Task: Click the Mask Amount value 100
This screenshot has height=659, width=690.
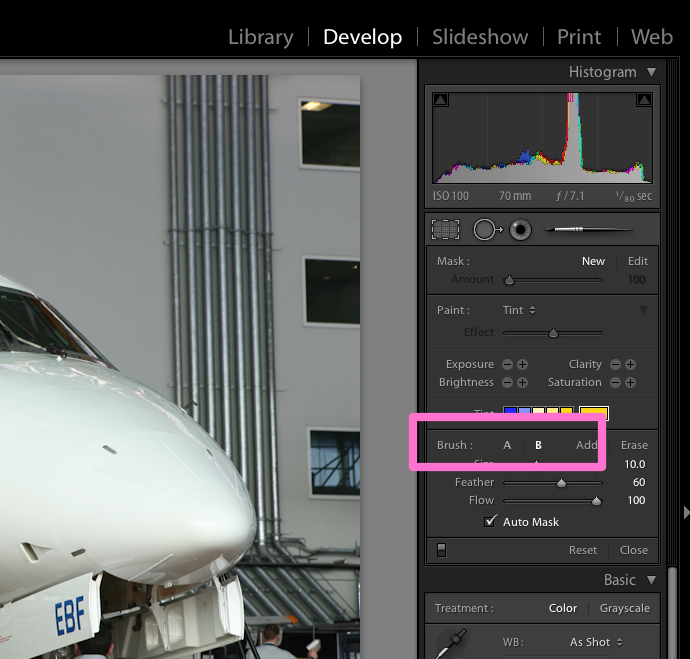Action: tap(636, 279)
